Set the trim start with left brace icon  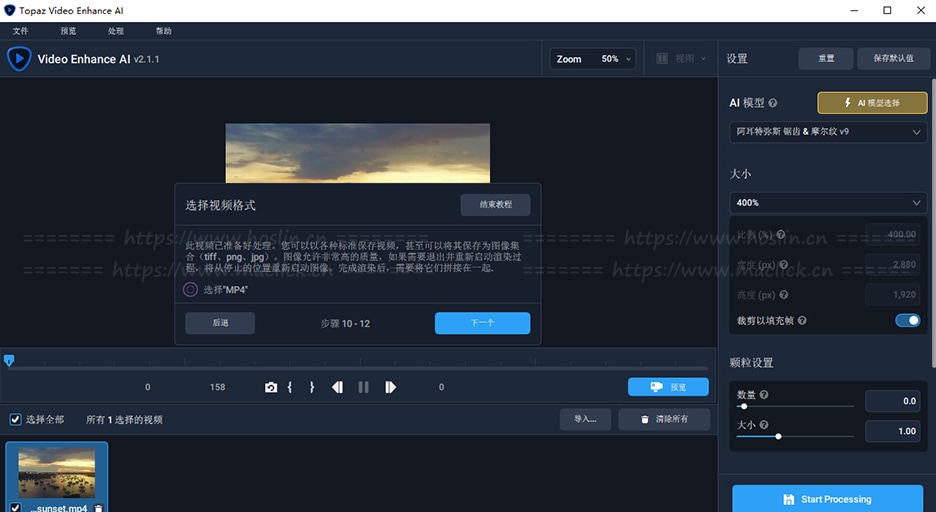pos(290,387)
